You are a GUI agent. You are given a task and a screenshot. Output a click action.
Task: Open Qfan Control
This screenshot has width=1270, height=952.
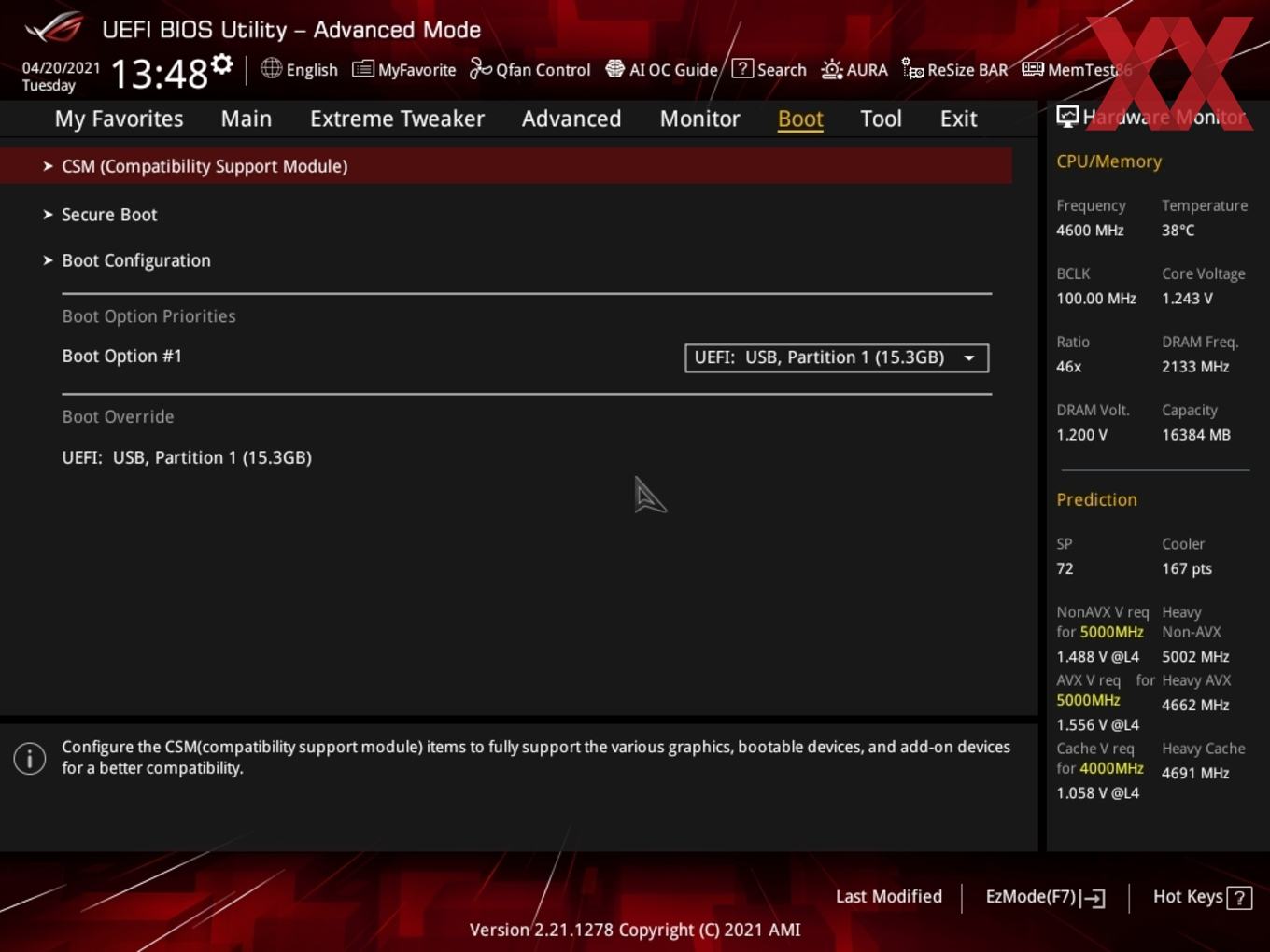[x=543, y=70]
